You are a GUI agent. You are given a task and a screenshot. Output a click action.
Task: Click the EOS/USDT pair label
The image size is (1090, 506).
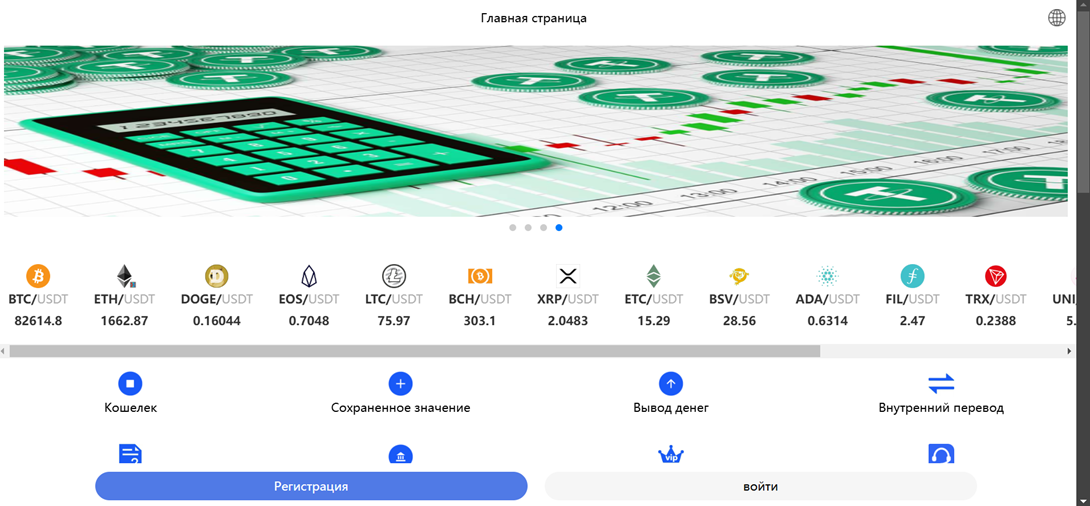pos(309,300)
